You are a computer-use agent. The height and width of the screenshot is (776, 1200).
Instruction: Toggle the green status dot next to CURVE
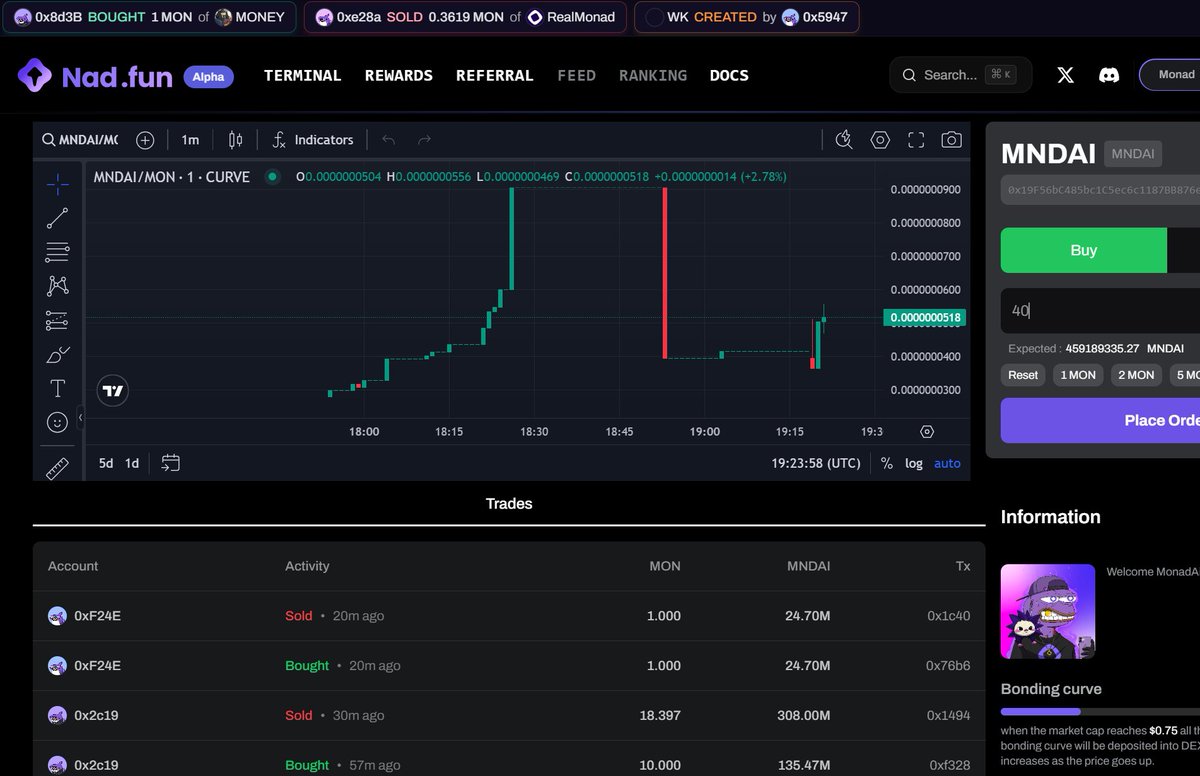pyautogui.click(x=272, y=177)
